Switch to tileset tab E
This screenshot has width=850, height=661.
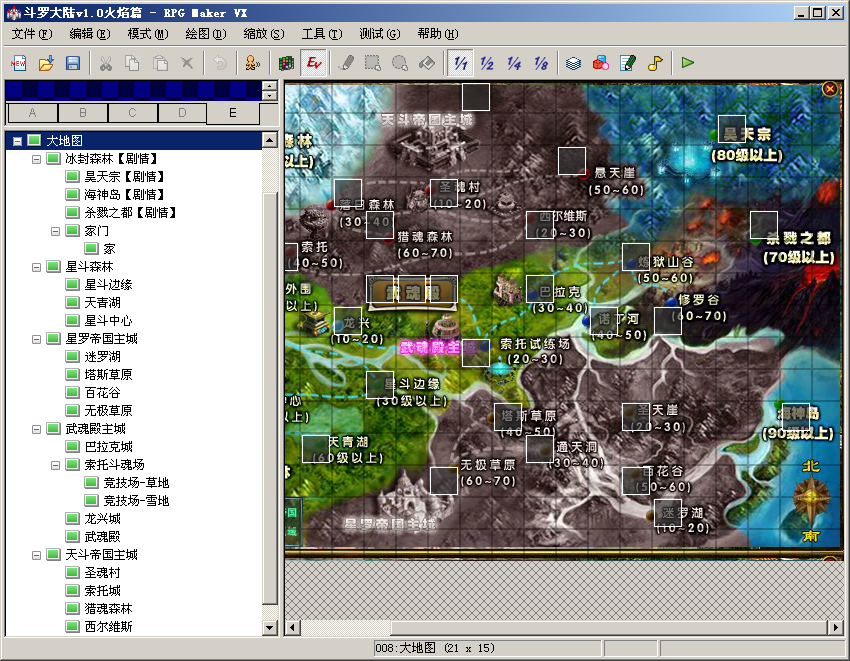(x=233, y=113)
